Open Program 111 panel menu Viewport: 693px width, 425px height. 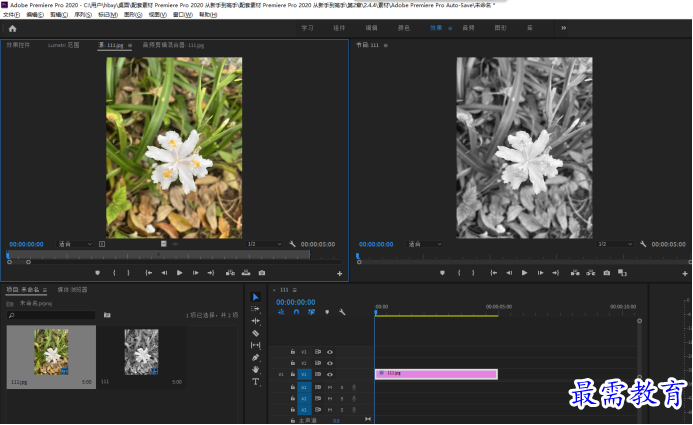tap(385, 45)
